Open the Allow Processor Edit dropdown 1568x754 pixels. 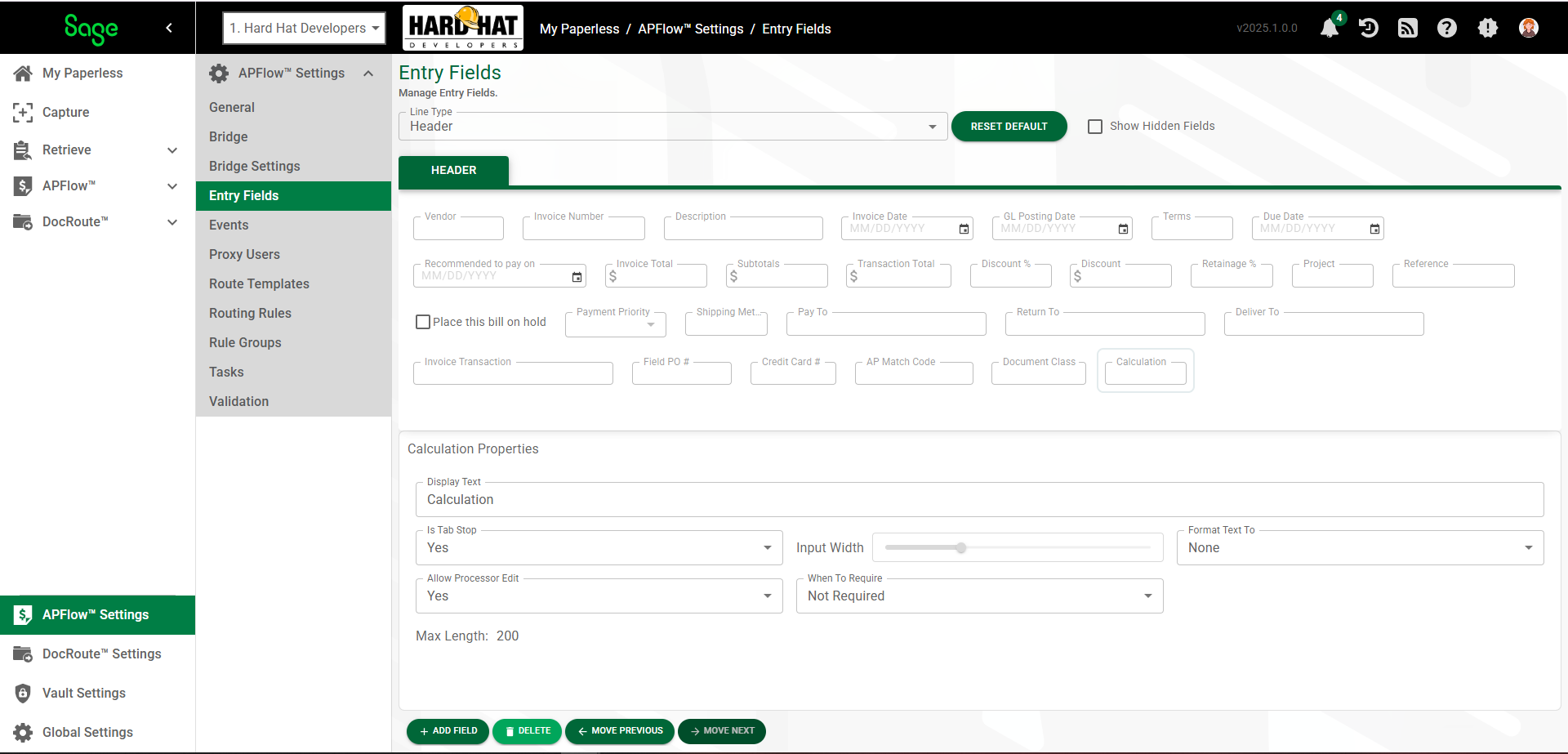[x=599, y=596]
